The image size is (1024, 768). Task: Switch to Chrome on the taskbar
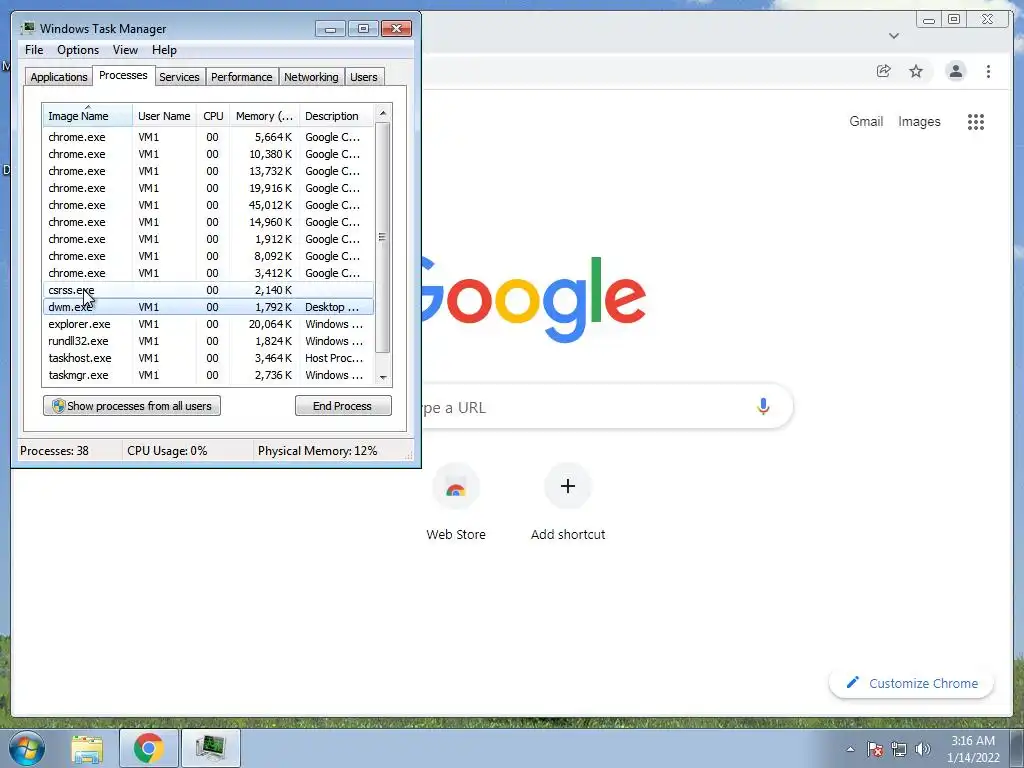pyautogui.click(x=149, y=748)
